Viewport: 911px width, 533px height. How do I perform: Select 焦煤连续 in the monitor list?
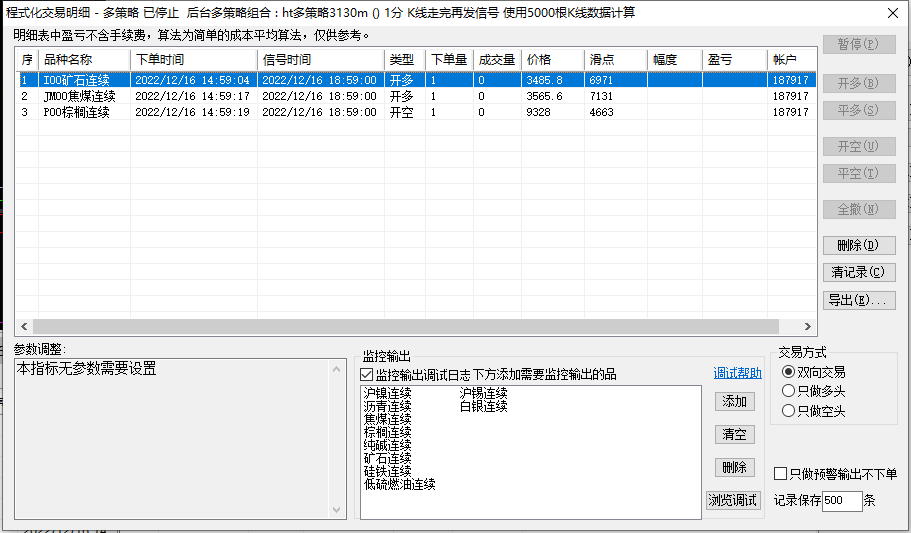388,419
